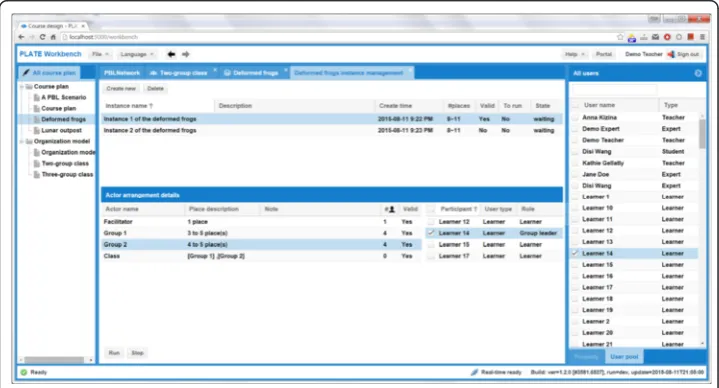The width and height of the screenshot is (719, 388).
Task: Uncheck Learner 14 in participant list
Action: 431,233
